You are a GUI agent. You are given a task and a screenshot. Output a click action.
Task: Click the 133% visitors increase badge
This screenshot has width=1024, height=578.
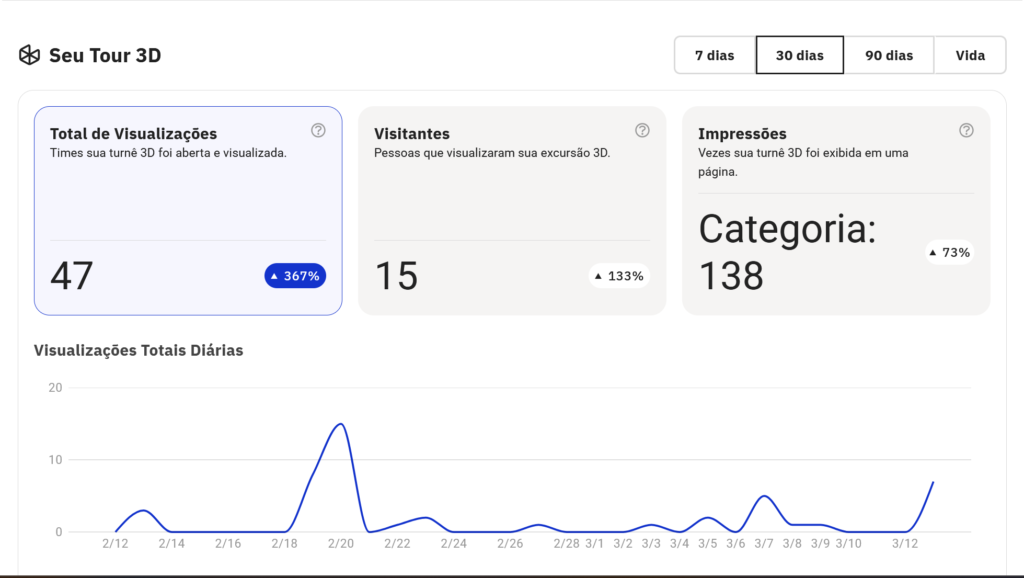click(x=619, y=276)
